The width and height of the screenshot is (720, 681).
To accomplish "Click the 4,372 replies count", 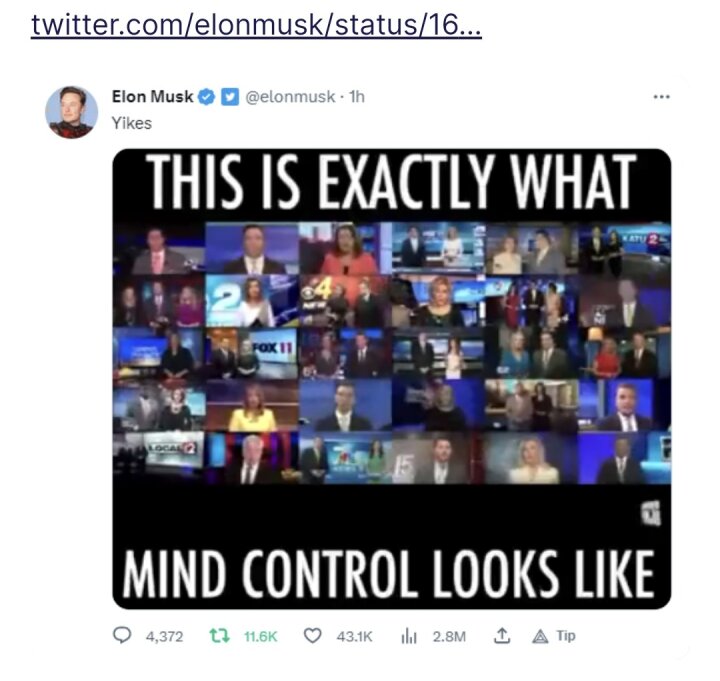I will pyautogui.click(x=164, y=636).
